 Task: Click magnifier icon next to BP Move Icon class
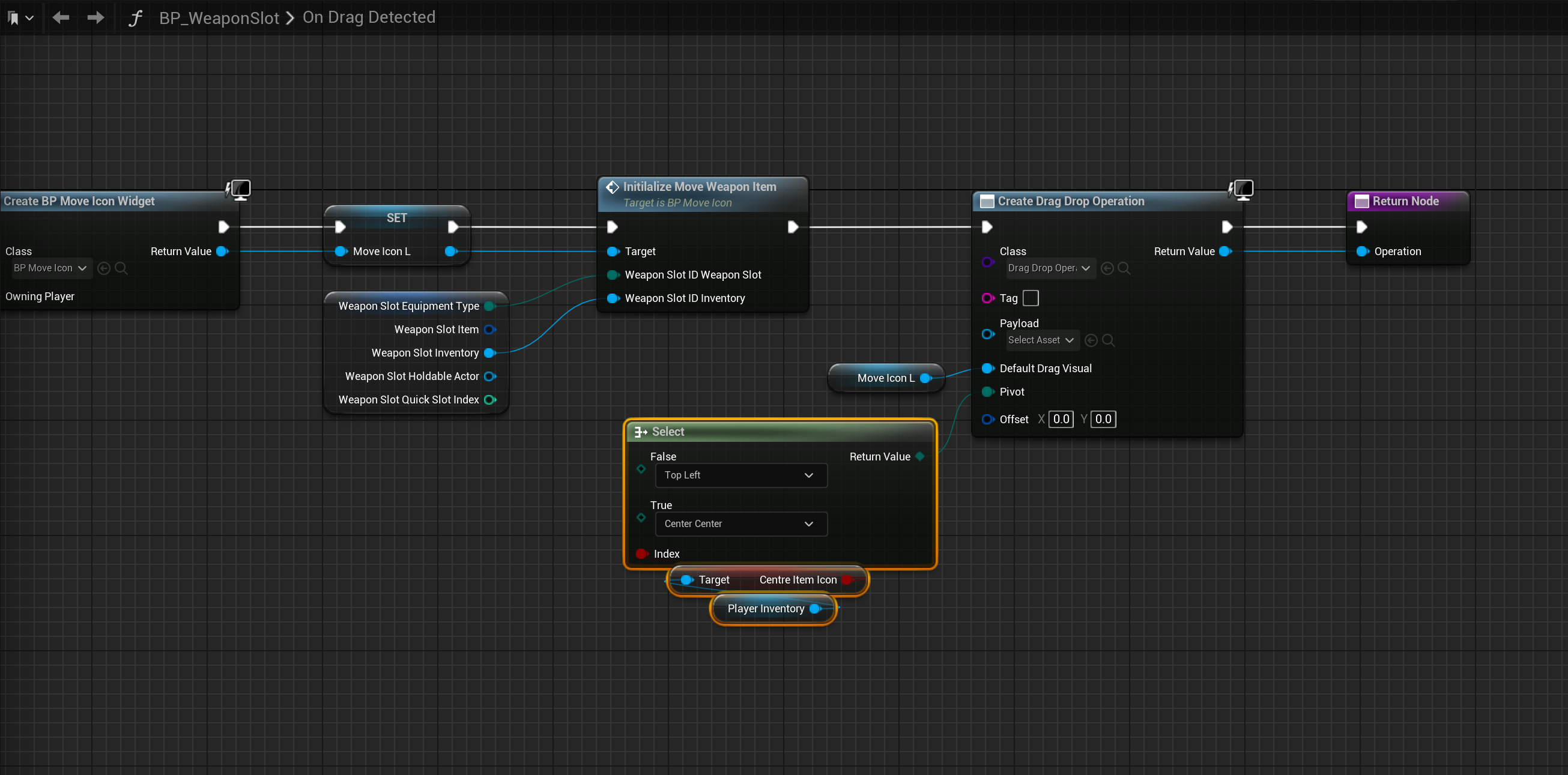click(121, 268)
